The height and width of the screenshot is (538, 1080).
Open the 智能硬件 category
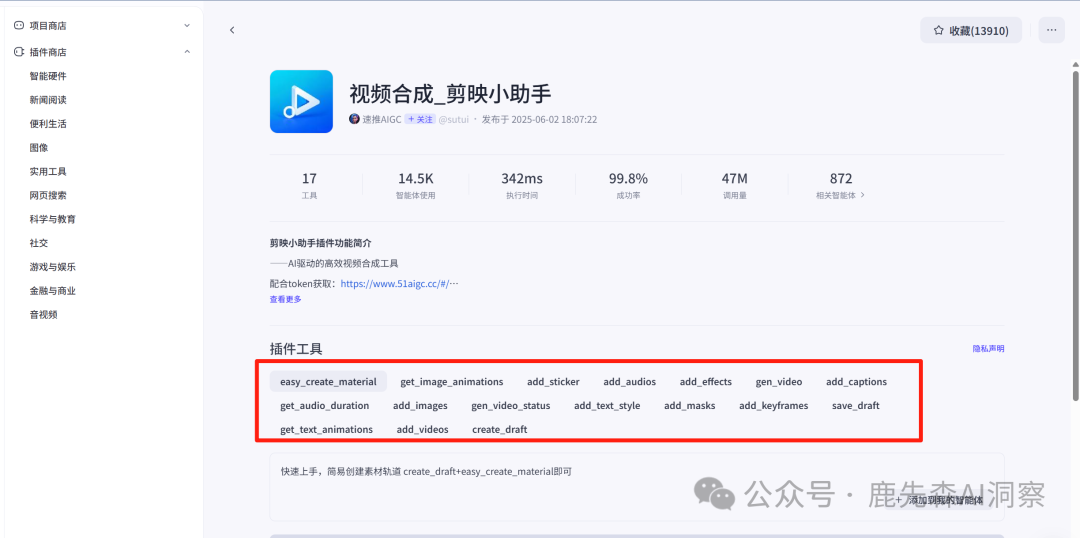[48, 76]
